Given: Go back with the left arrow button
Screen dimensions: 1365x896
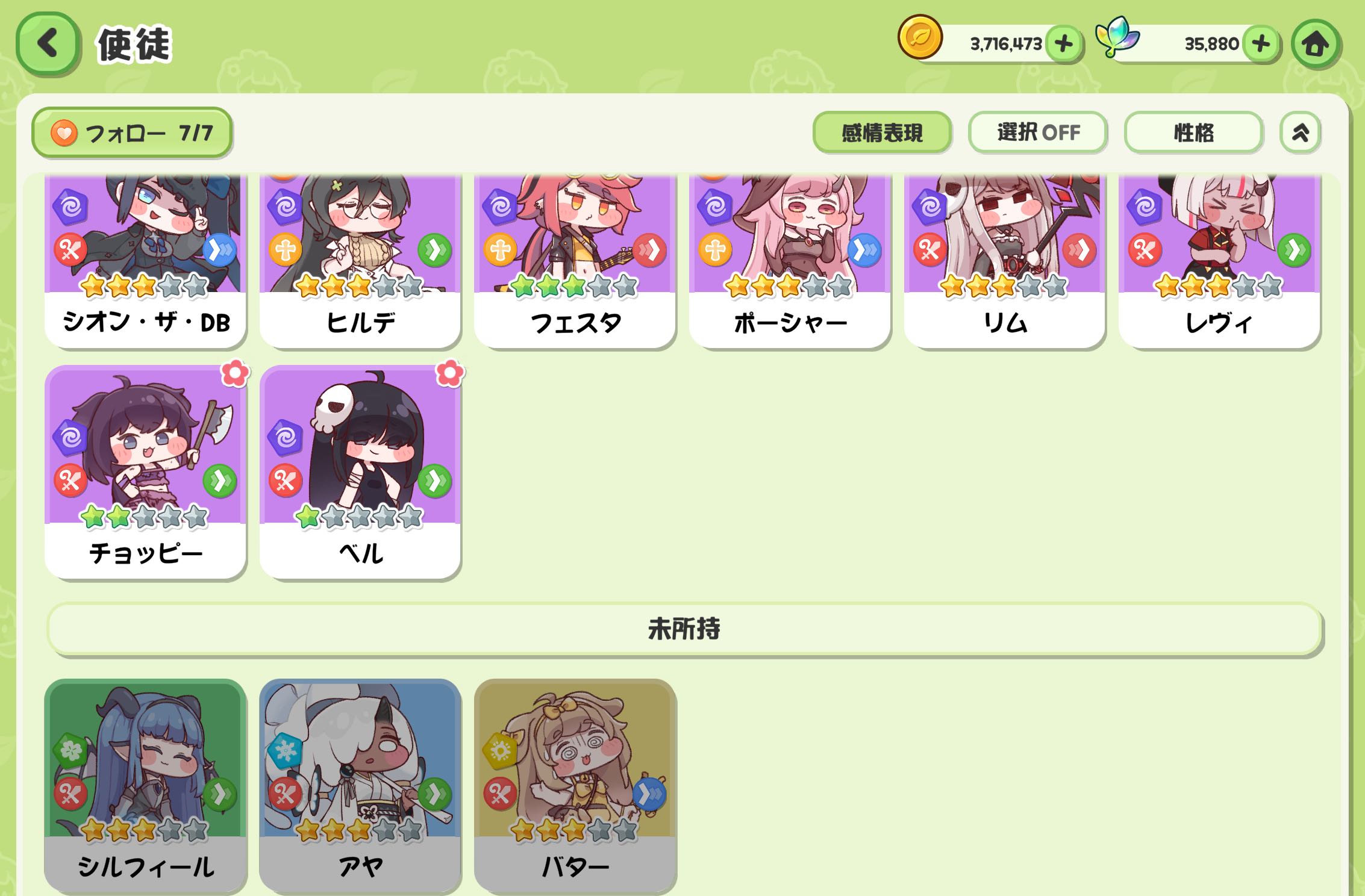Looking at the screenshot, I should click(48, 43).
